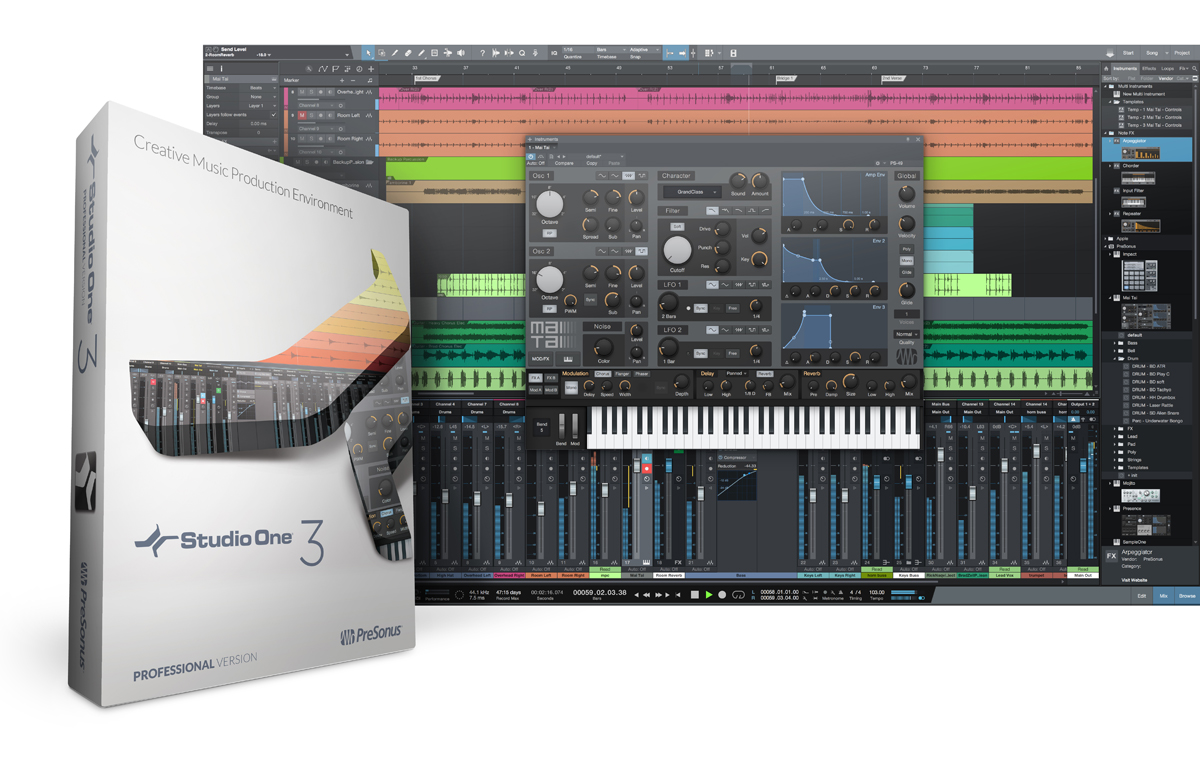Open the delay Panned mode dropdown
This screenshot has width=1200, height=773.
(x=737, y=373)
